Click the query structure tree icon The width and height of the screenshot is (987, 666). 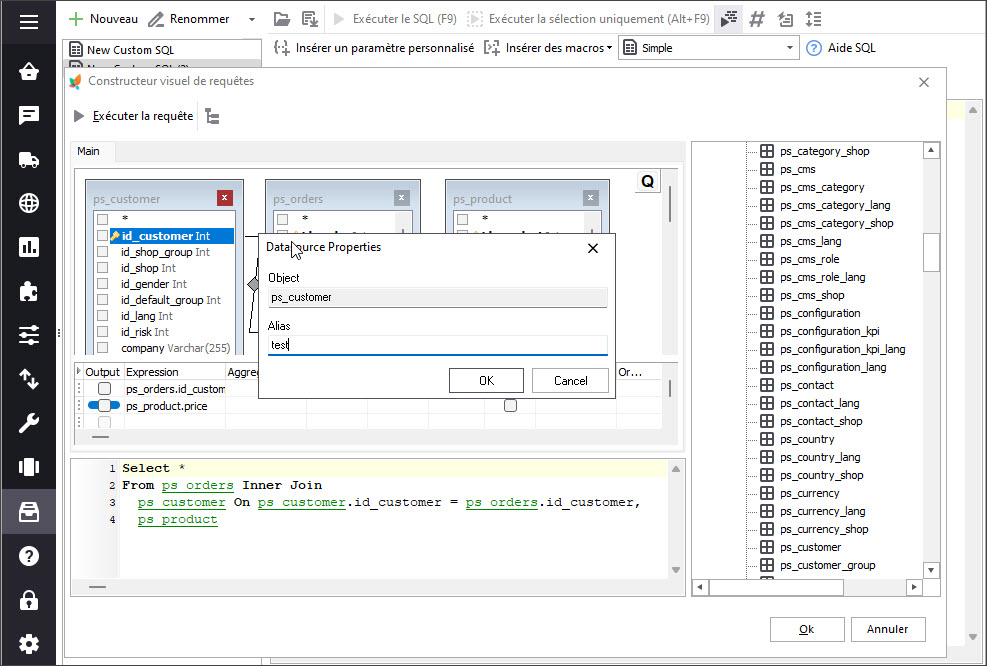click(x=213, y=116)
